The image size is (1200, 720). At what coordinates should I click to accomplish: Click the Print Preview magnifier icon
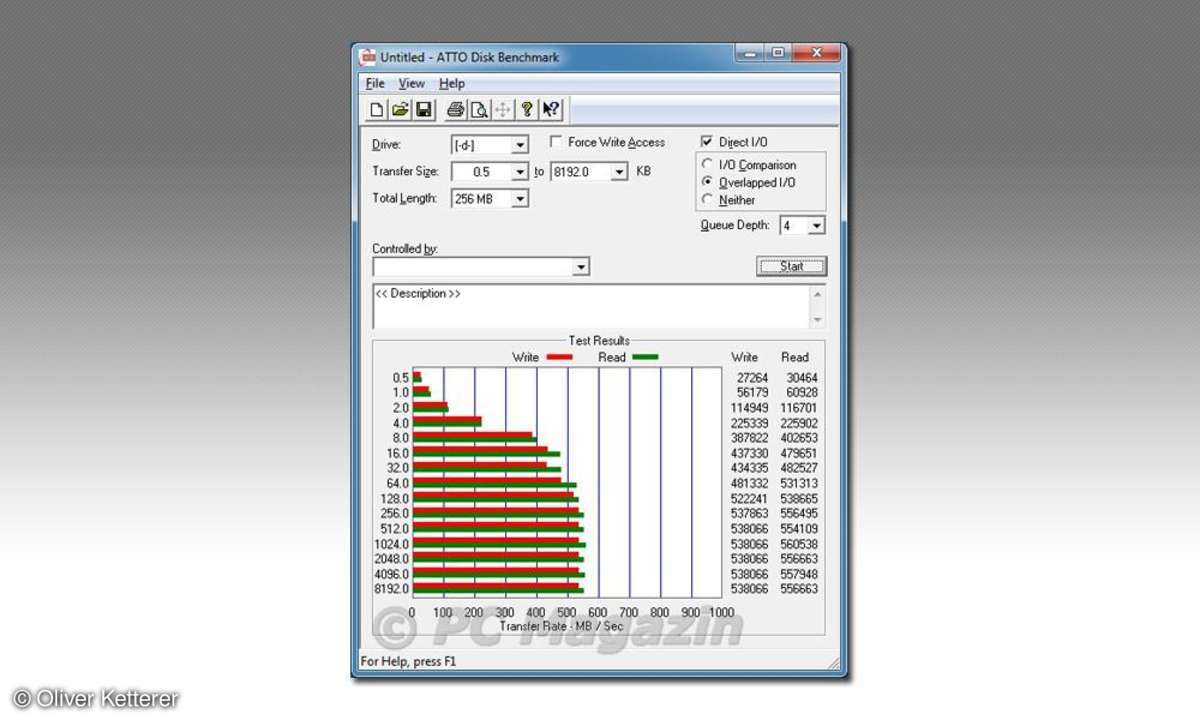coord(479,110)
